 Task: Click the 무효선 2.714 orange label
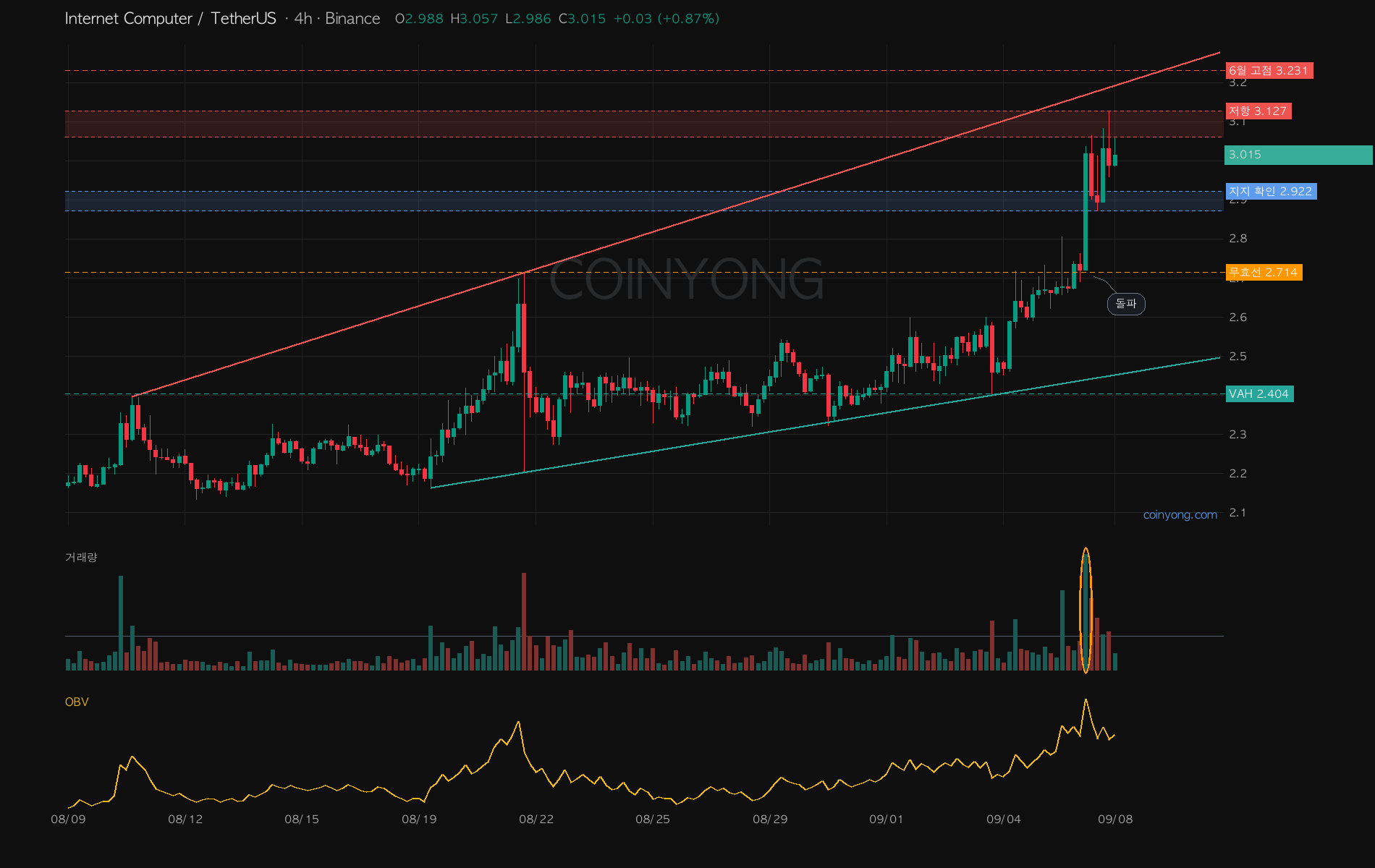pyautogui.click(x=1264, y=273)
